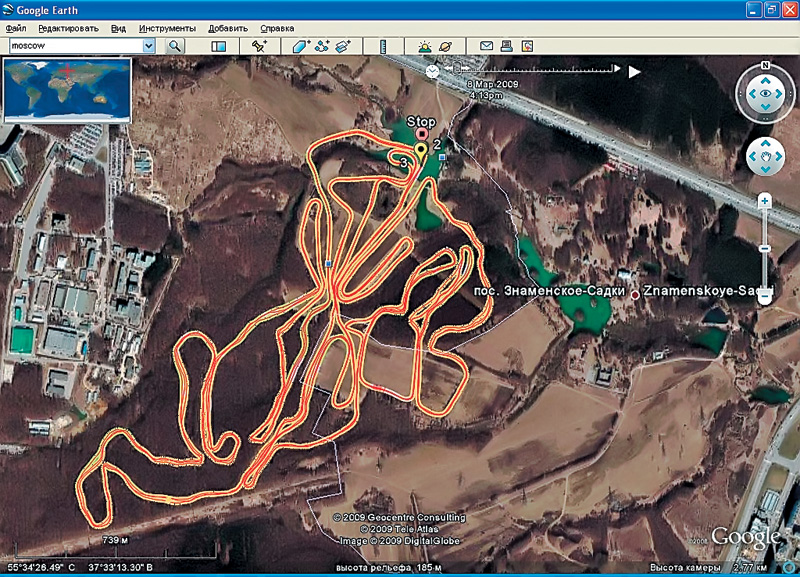Click the Google Earth title bar icon

click(x=7, y=10)
